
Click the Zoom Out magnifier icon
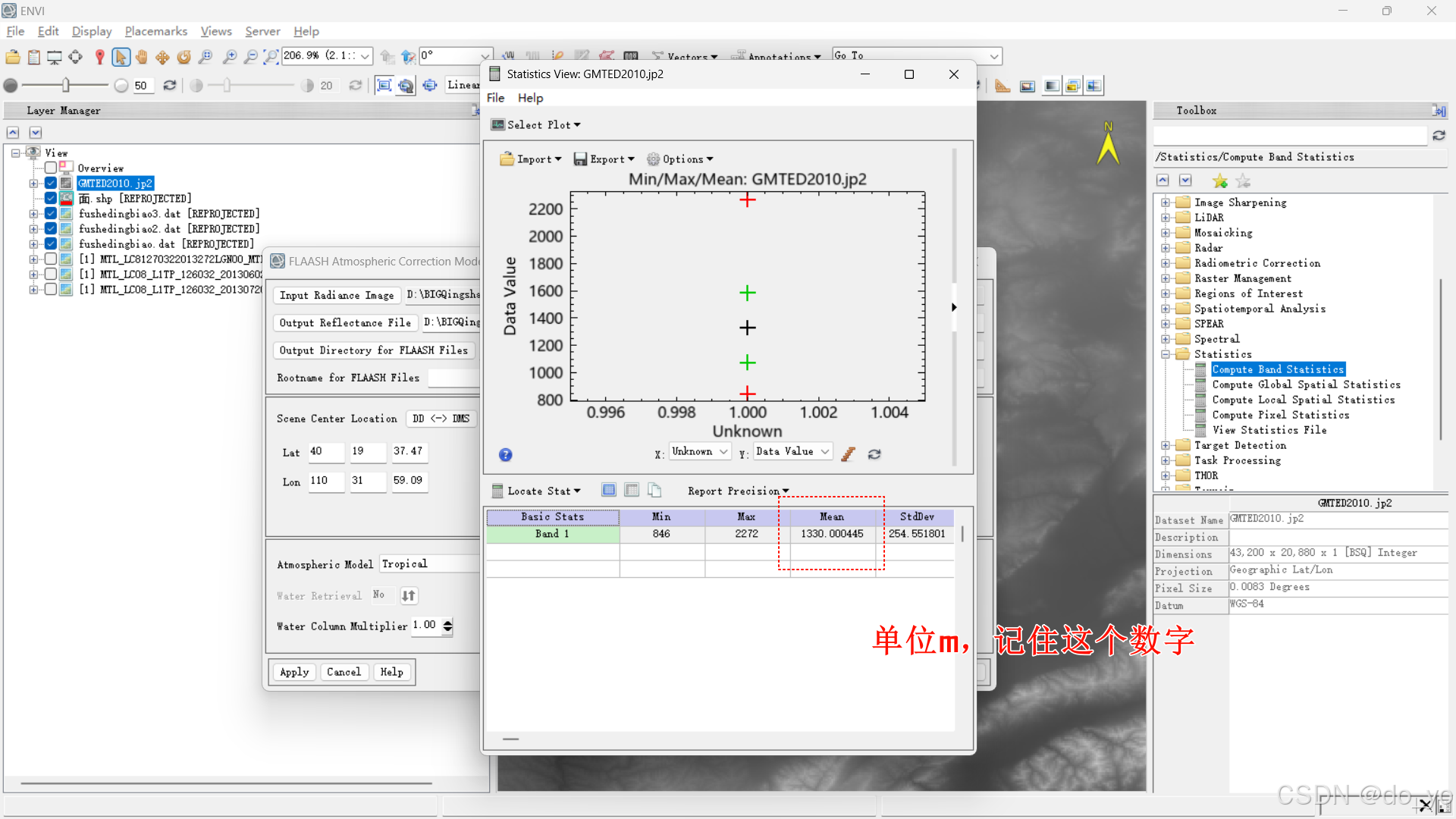(x=250, y=57)
